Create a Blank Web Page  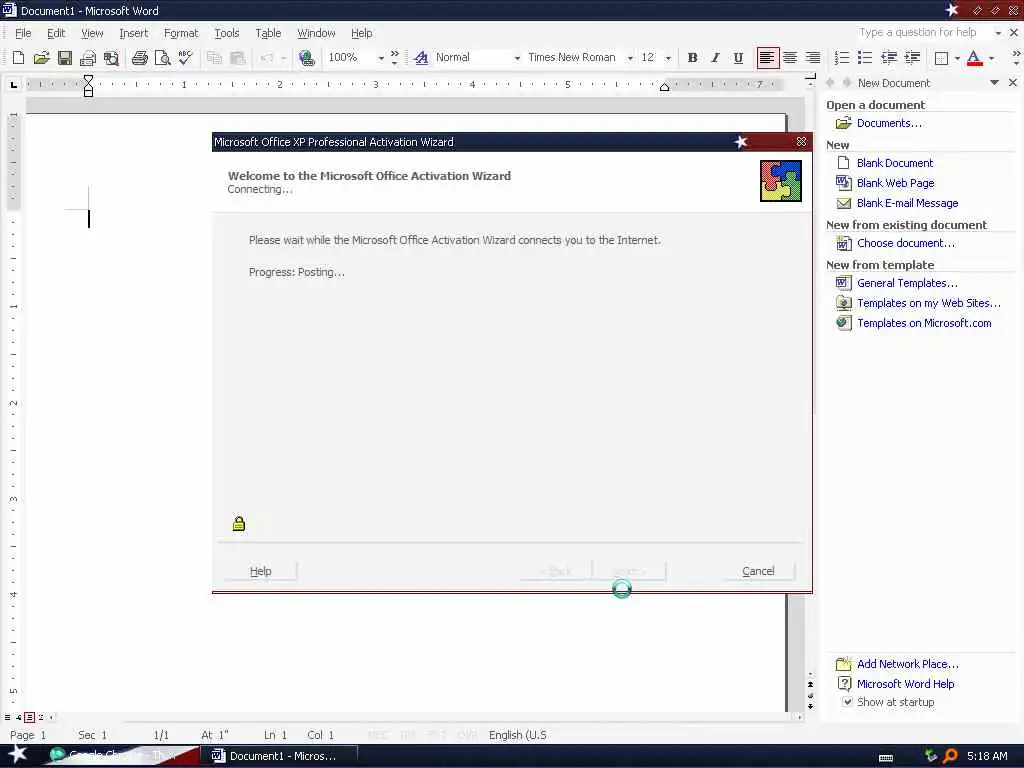(x=895, y=183)
